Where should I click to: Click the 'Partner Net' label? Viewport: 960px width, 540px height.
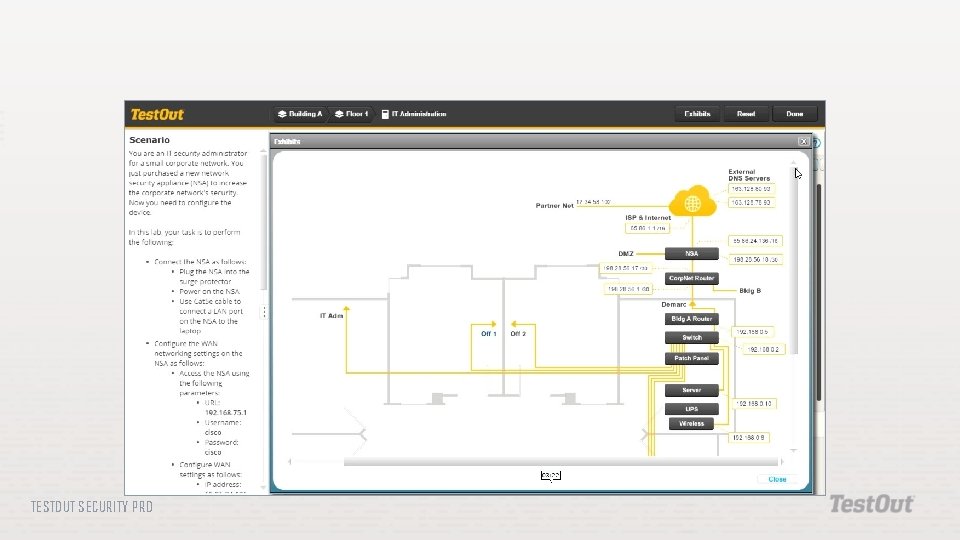(x=555, y=206)
